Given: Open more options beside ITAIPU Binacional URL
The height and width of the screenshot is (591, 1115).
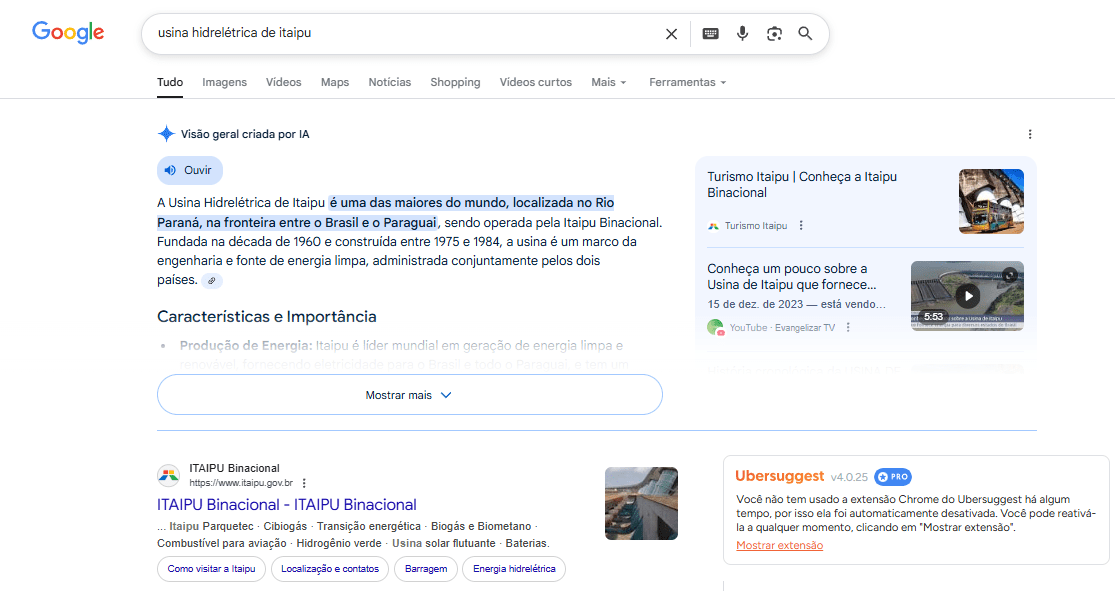Looking at the screenshot, I should 304,483.
